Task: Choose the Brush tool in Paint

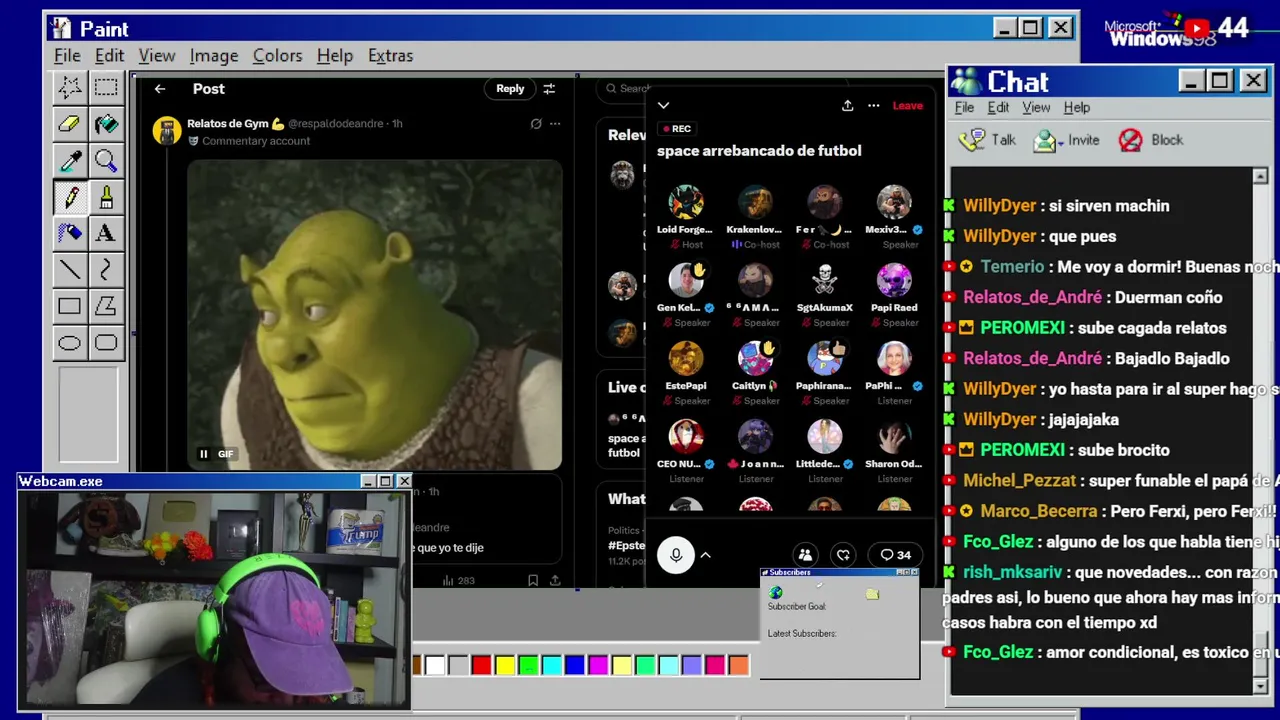Action: click(105, 197)
